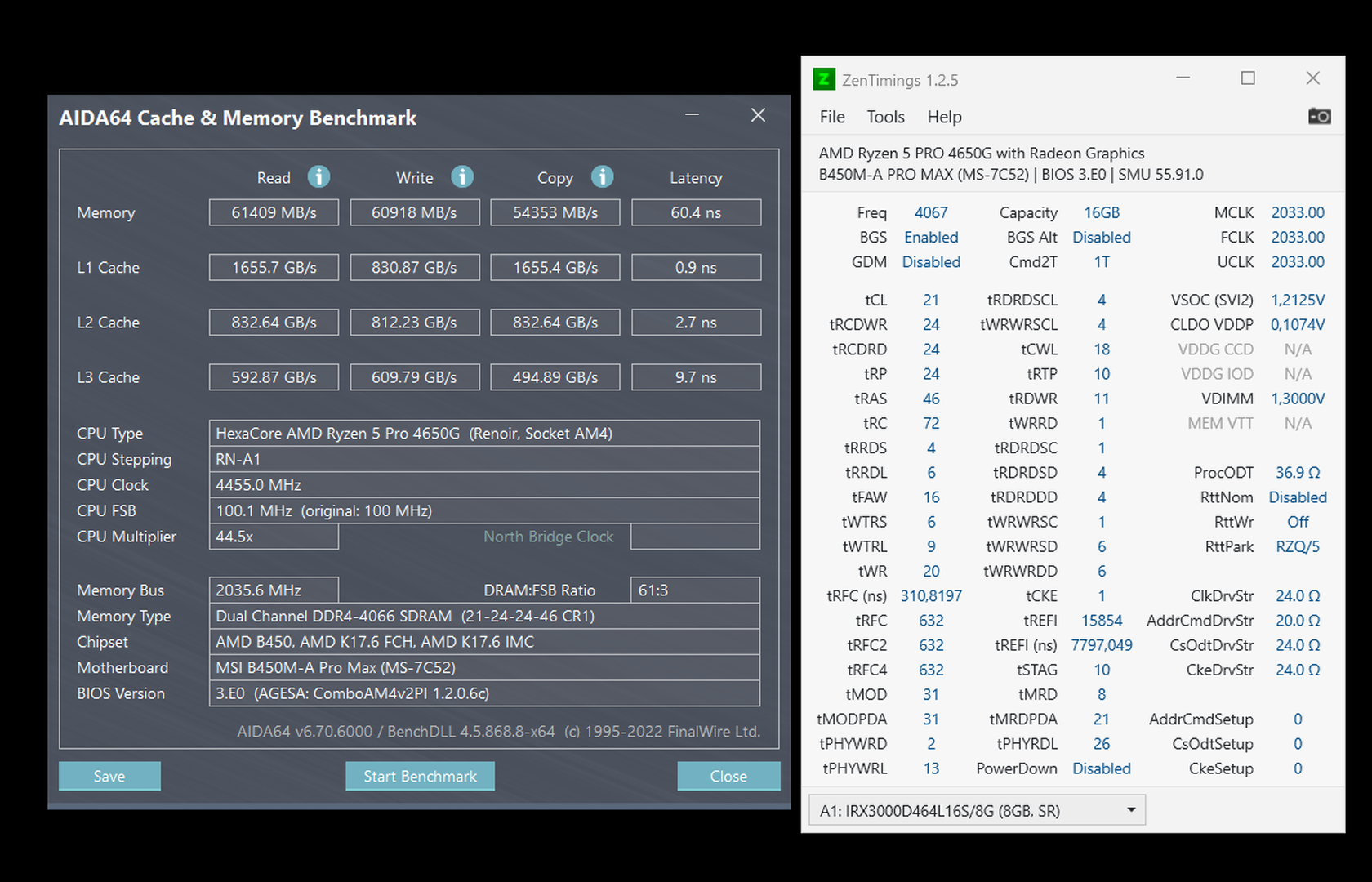Maximize the ZenTimings window
The height and width of the screenshot is (882, 1372).
click(1248, 78)
